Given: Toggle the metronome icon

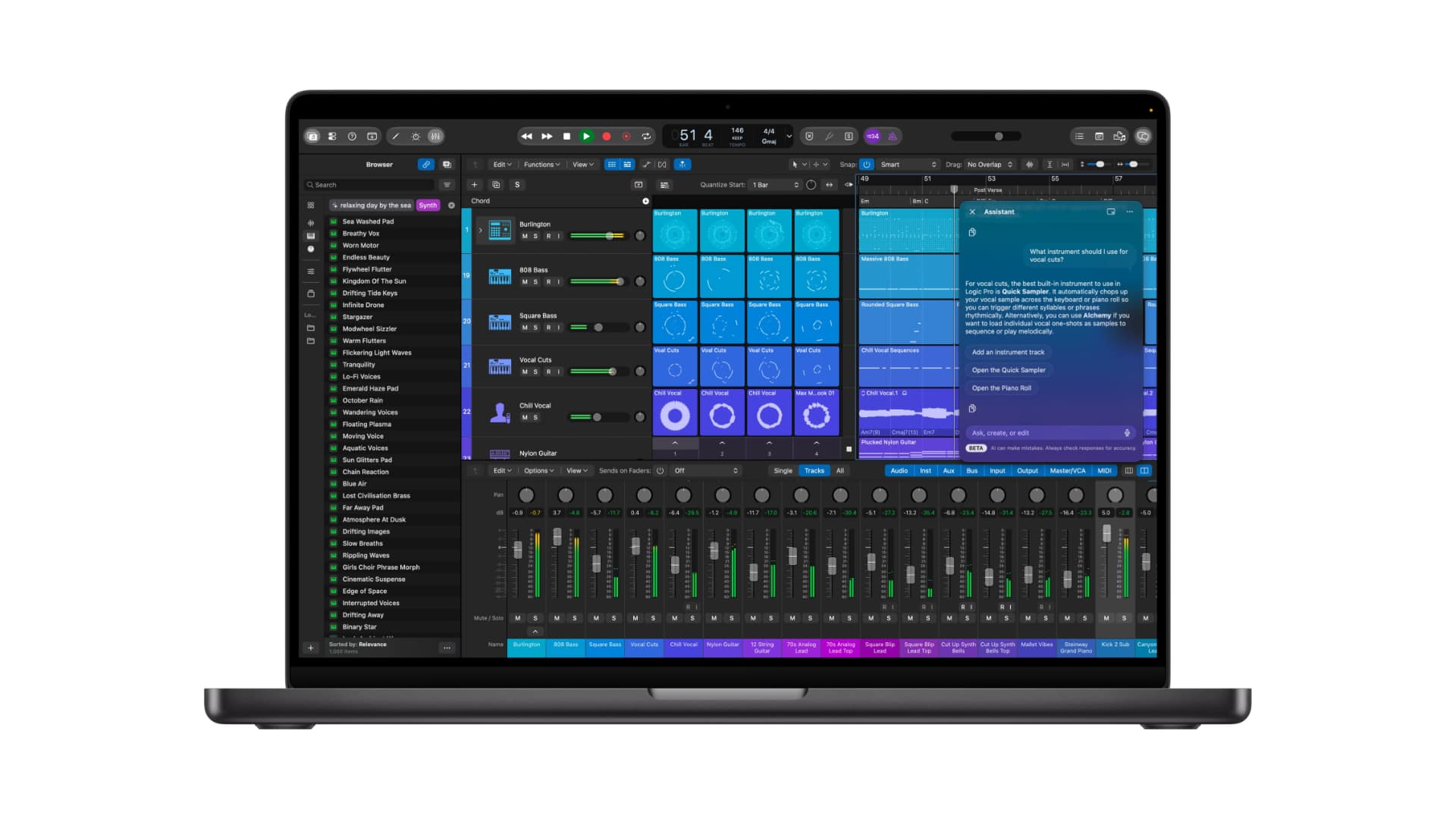Looking at the screenshot, I should pos(893,136).
